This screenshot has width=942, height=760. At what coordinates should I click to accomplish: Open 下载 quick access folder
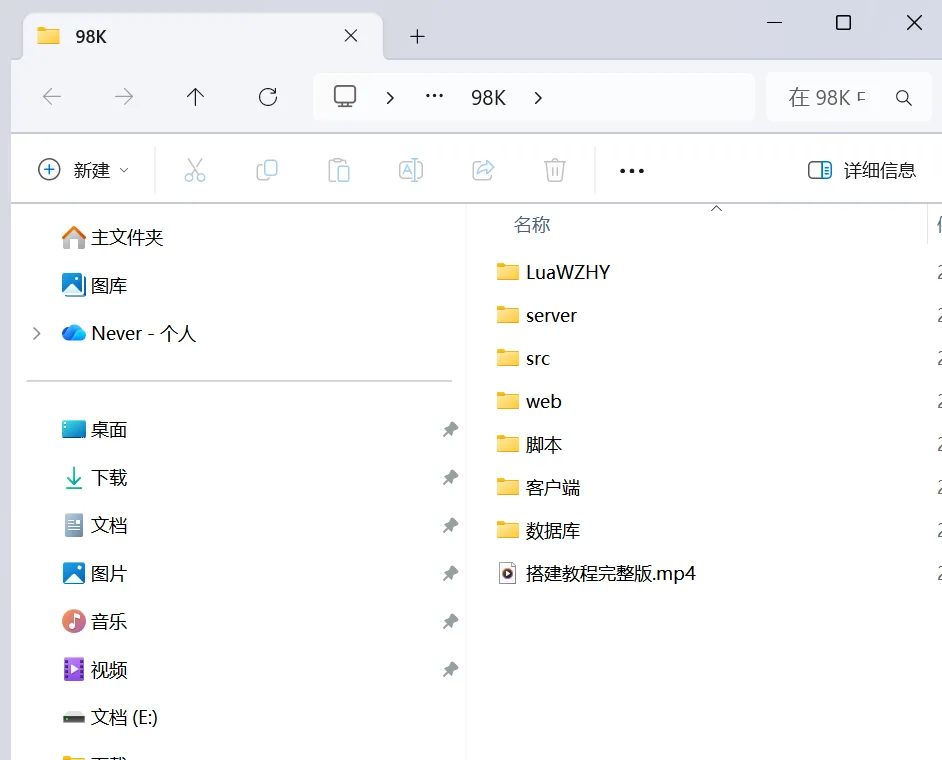point(94,478)
